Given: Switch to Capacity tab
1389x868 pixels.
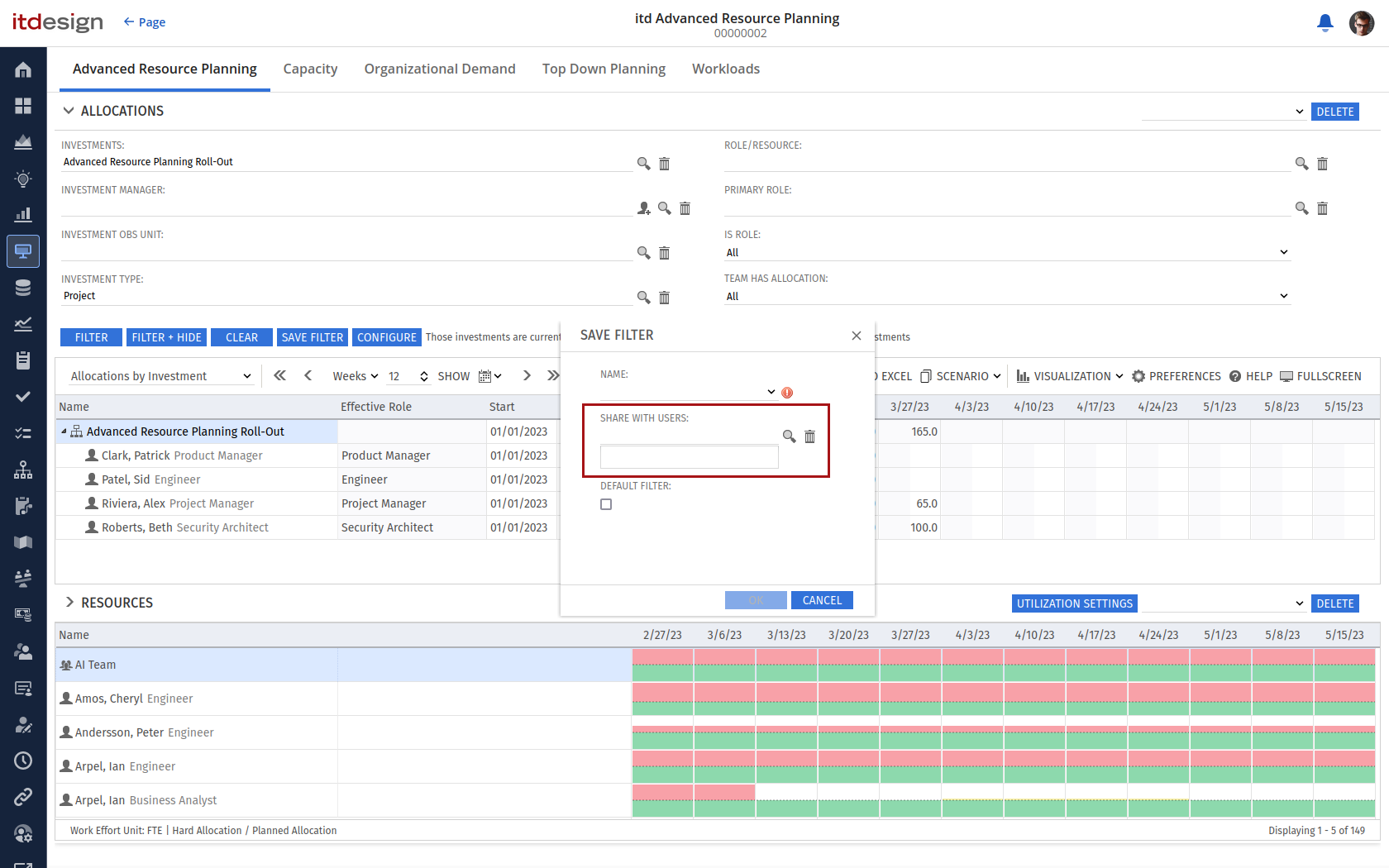Looking at the screenshot, I should (x=310, y=69).
